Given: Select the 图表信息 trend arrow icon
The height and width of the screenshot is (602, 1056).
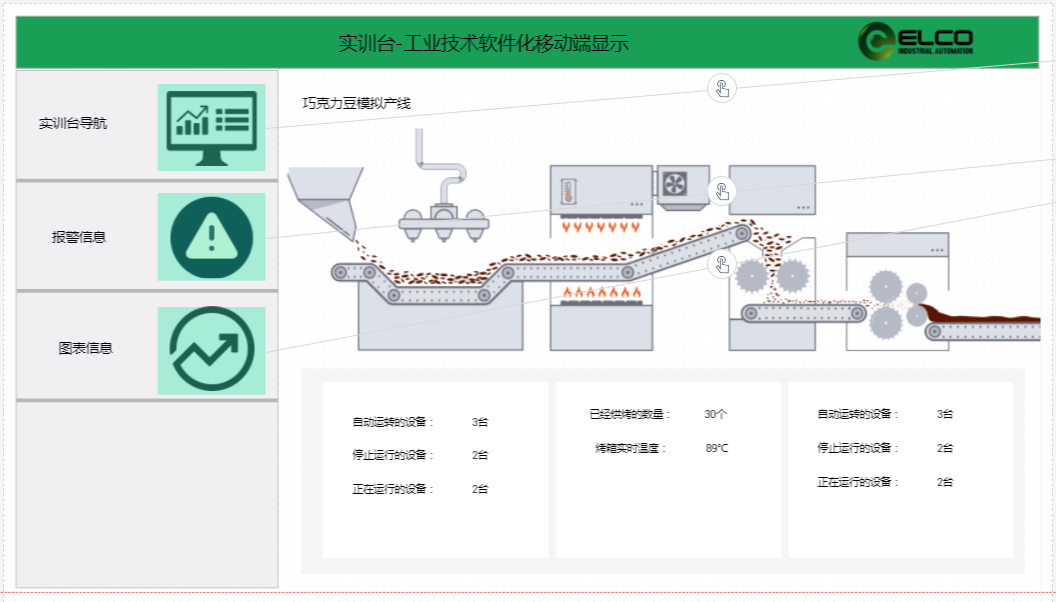Looking at the screenshot, I should coord(211,350).
